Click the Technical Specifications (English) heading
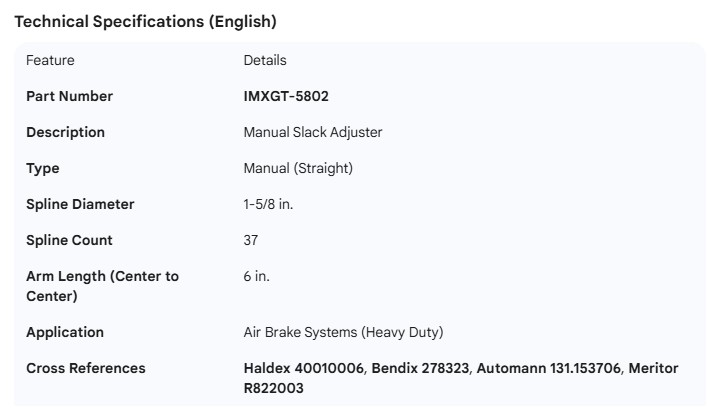Screen dimensions: 708x409 145,21
